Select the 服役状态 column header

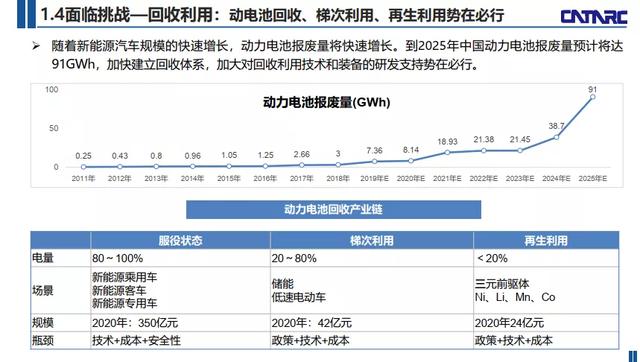[x=180, y=240]
